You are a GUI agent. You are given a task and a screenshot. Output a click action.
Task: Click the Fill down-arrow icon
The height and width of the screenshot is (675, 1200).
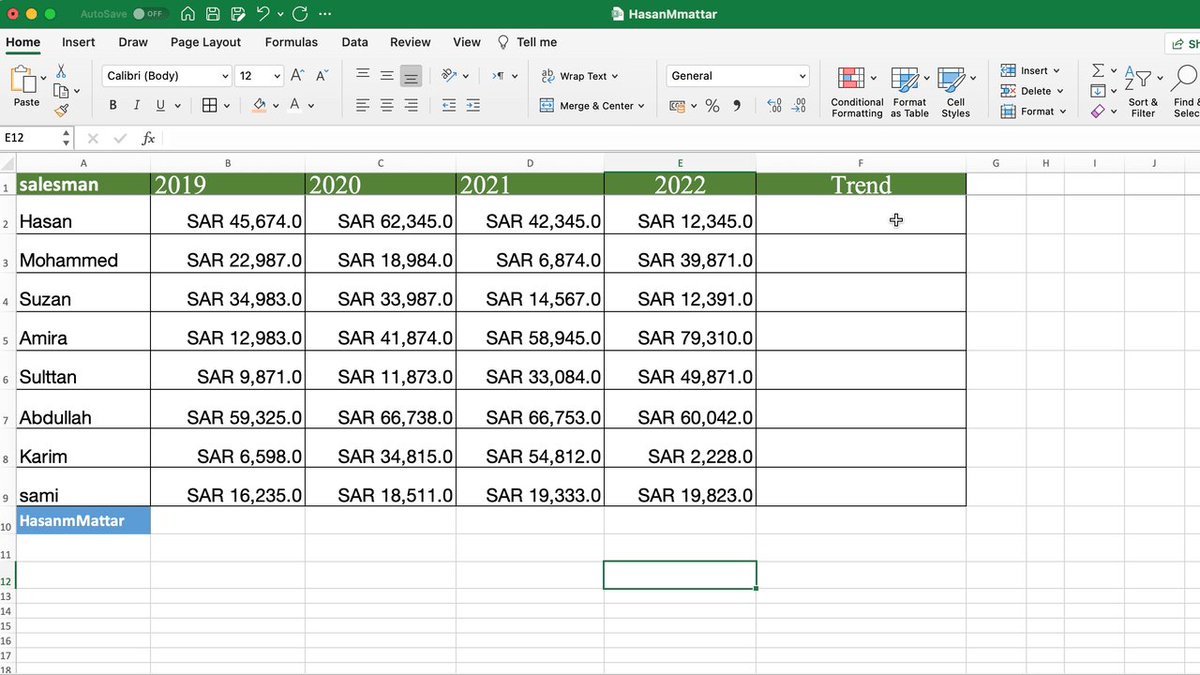1097,91
